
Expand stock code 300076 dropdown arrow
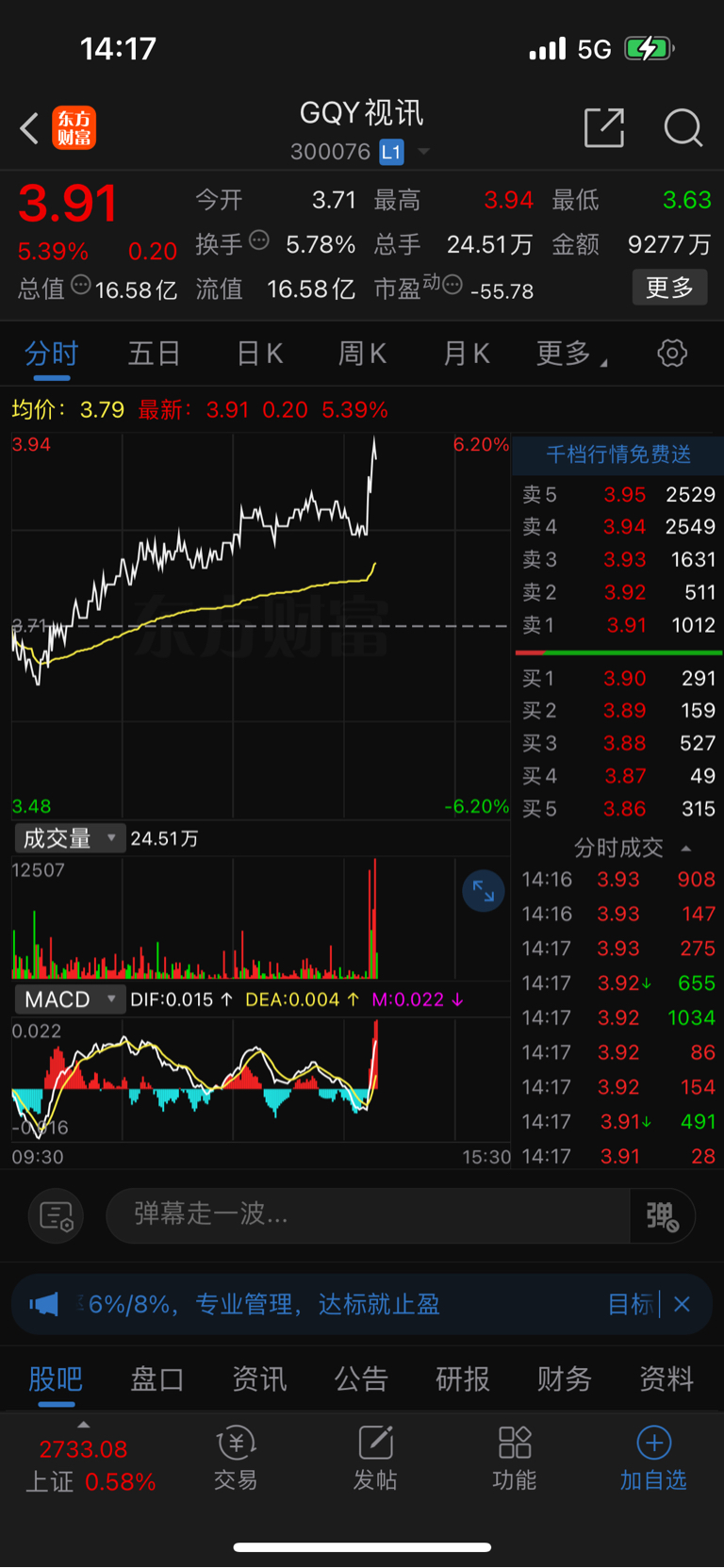(423, 152)
